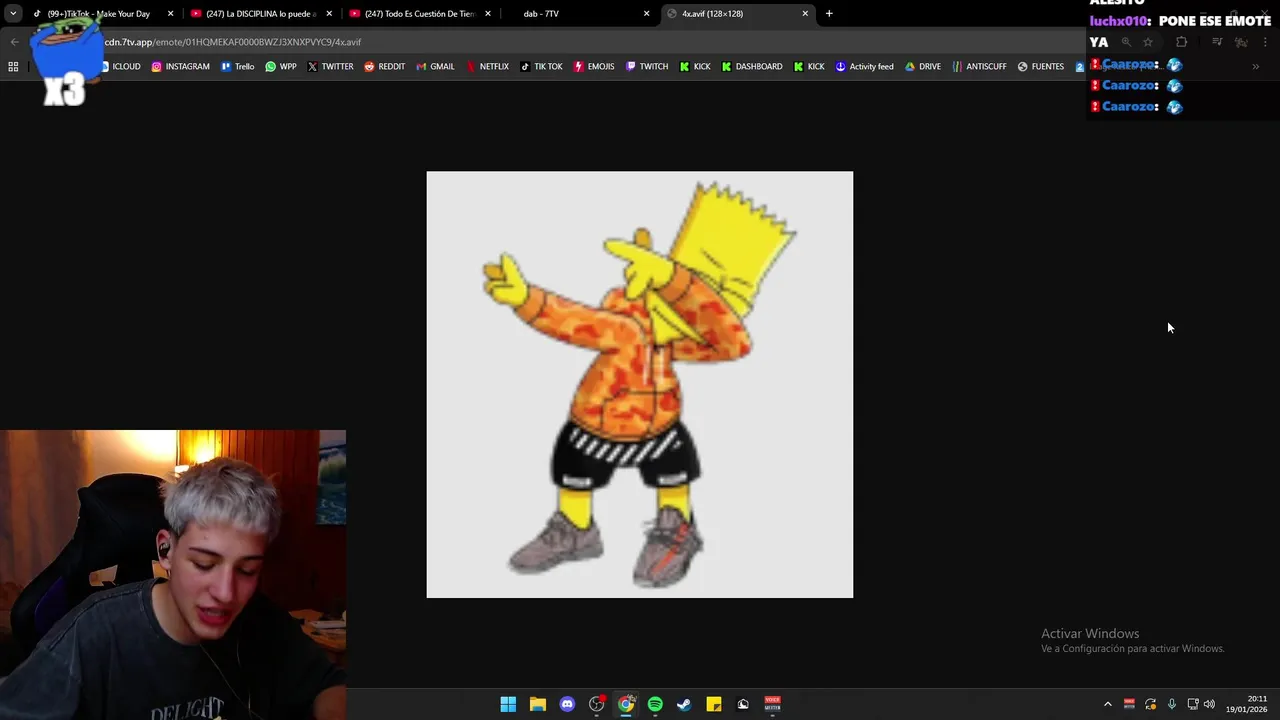The height and width of the screenshot is (720, 1280).
Task: Expand the hidden bookmarks overflow chevron
Action: [x=1256, y=67]
